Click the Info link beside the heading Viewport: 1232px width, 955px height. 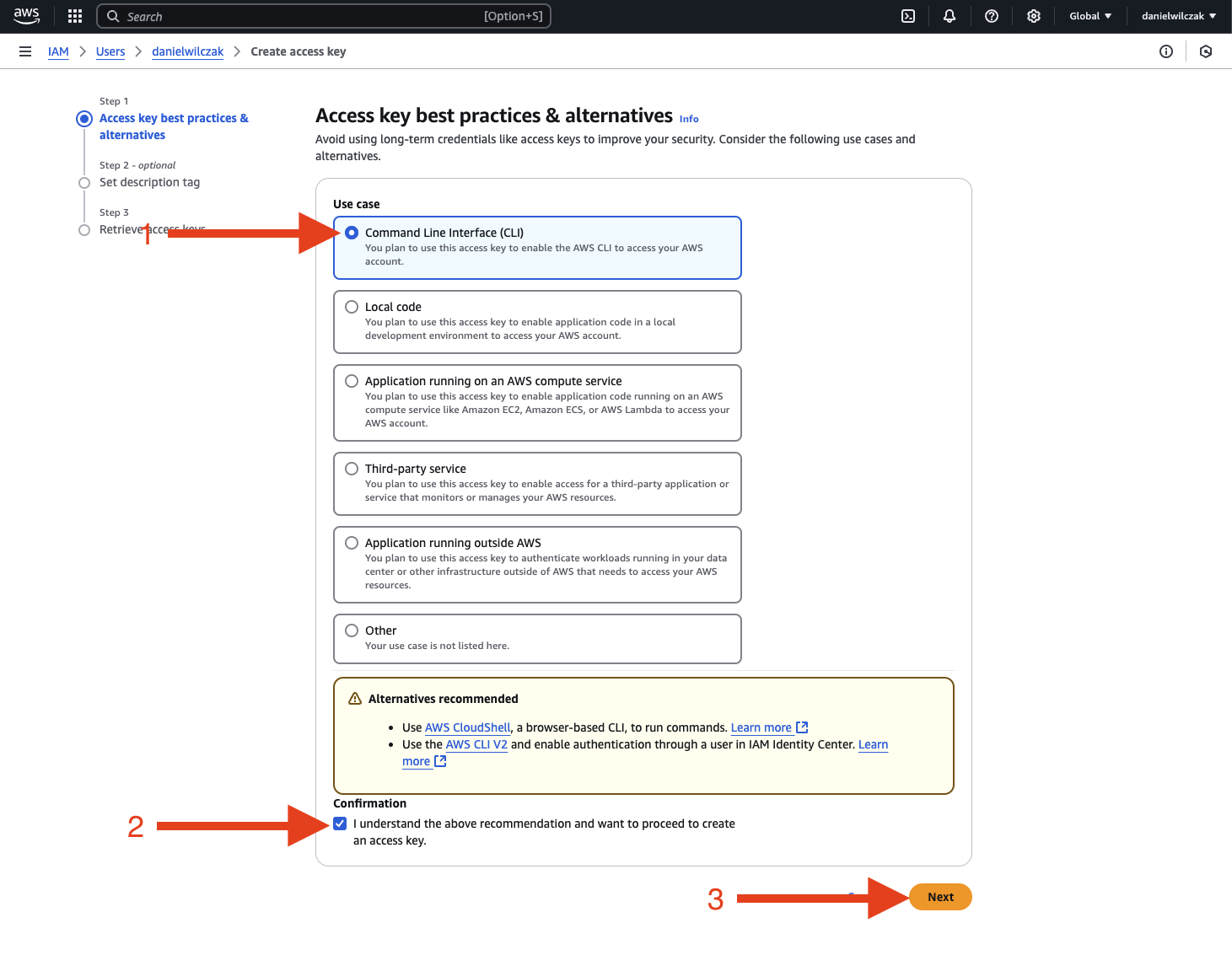click(689, 119)
